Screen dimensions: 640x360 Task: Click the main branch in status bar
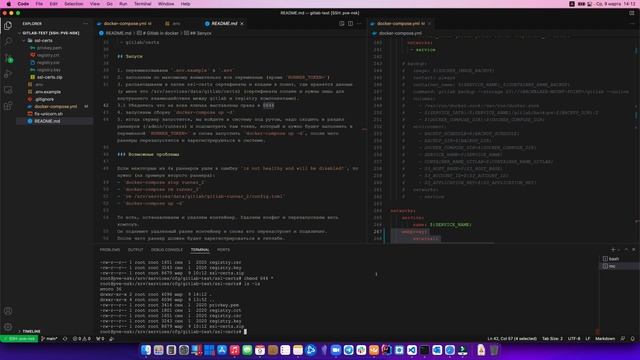[49, 339]
